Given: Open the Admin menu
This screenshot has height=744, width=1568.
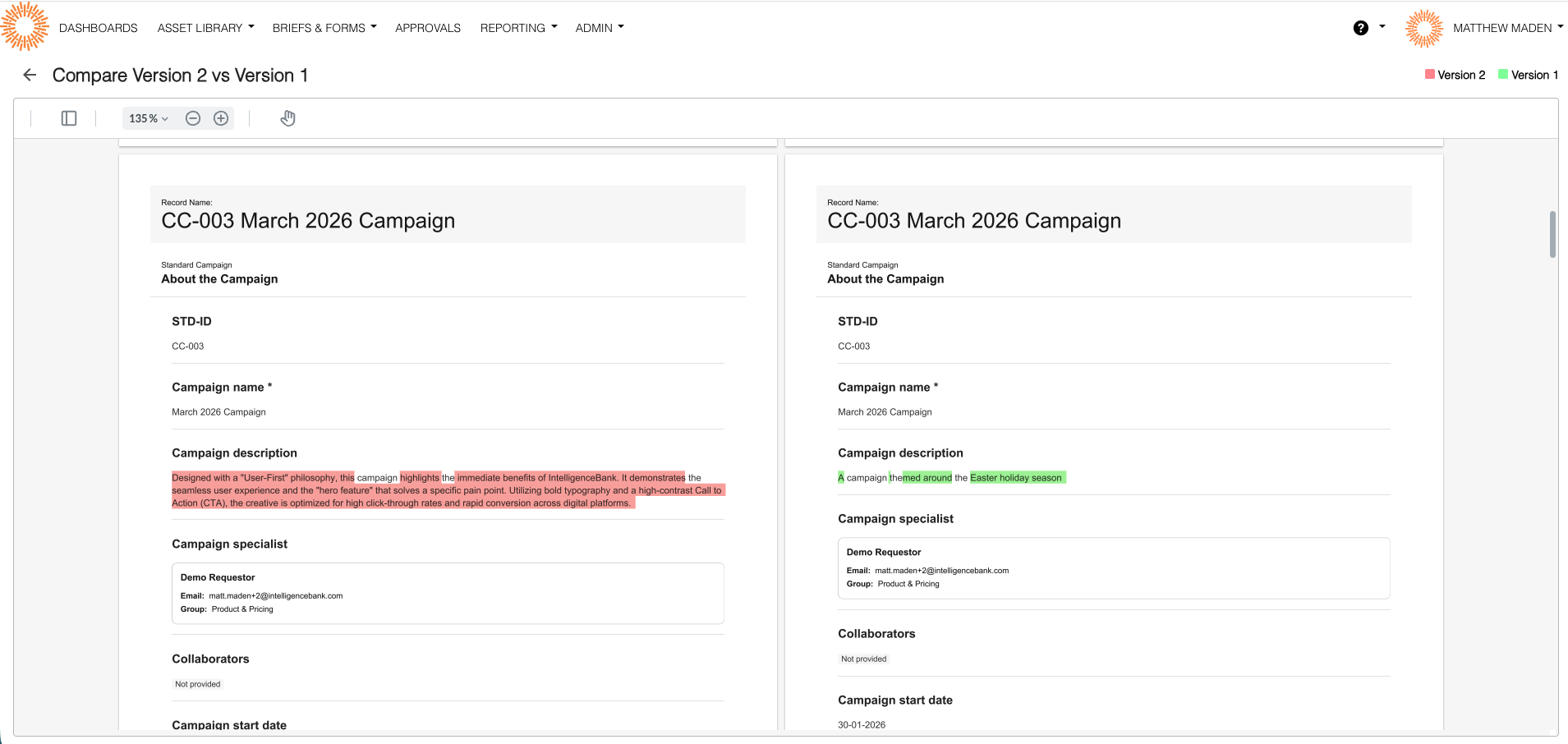Looking at the screenshot, I should tap(600, 28).
